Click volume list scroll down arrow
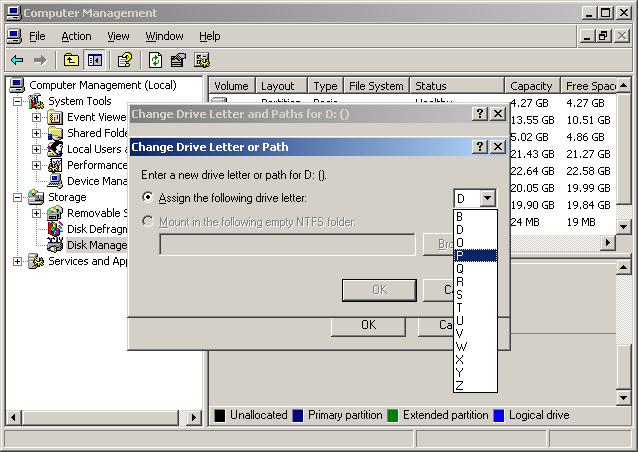The height and width of the screenshot is (452, 638). (x=623, y=226)
